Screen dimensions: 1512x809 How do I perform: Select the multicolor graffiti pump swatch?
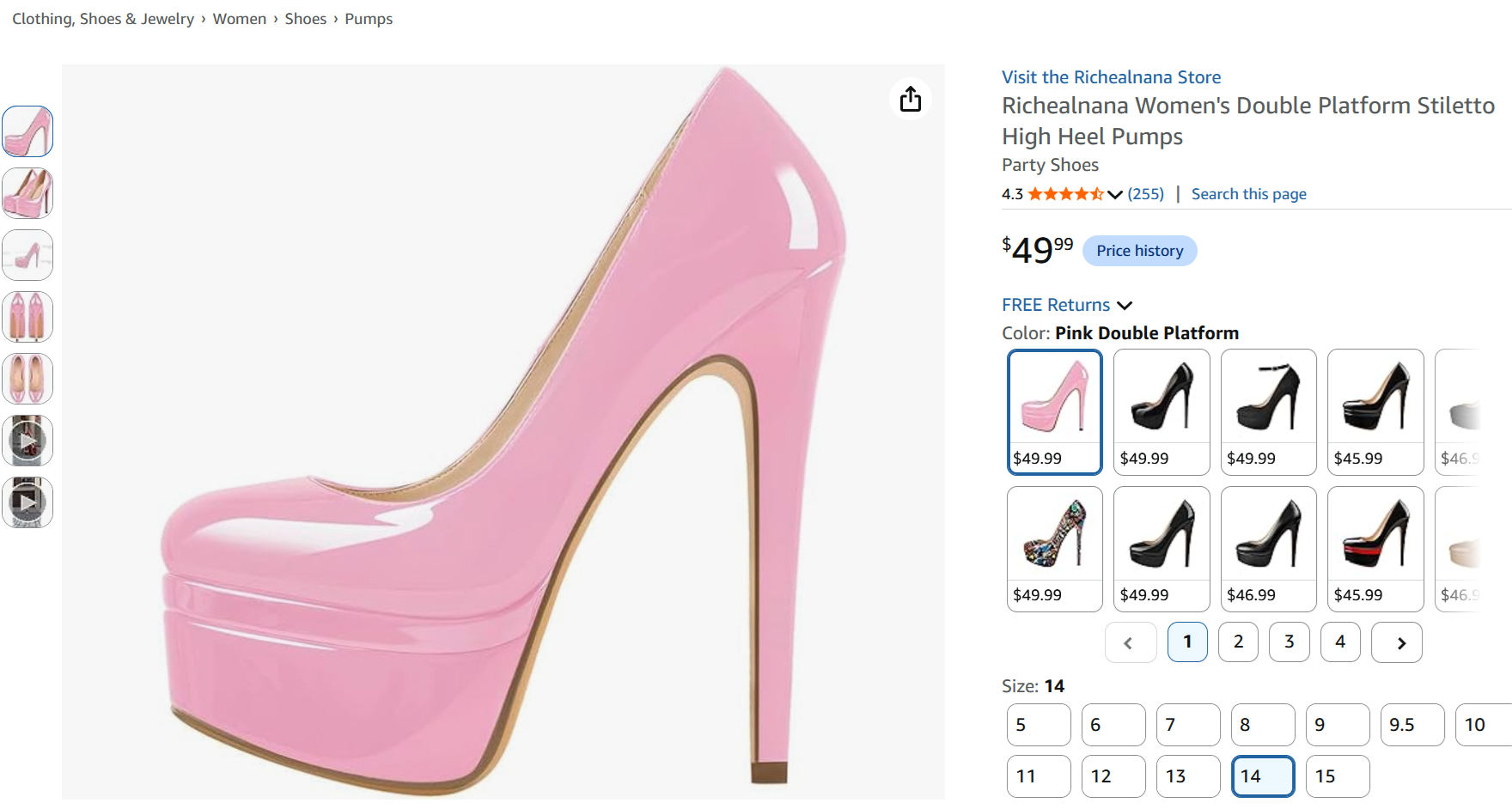tap(1055, 550)
